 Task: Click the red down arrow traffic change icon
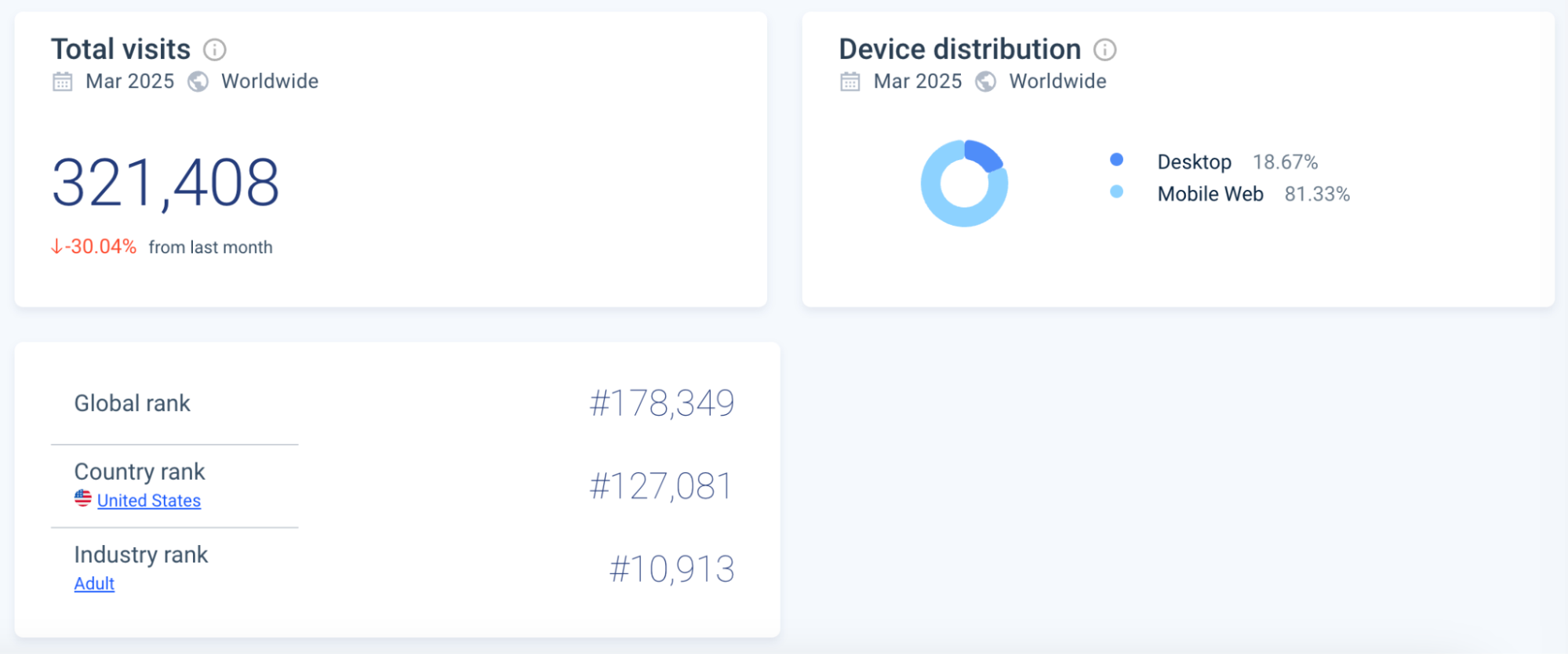coord(56,247)
